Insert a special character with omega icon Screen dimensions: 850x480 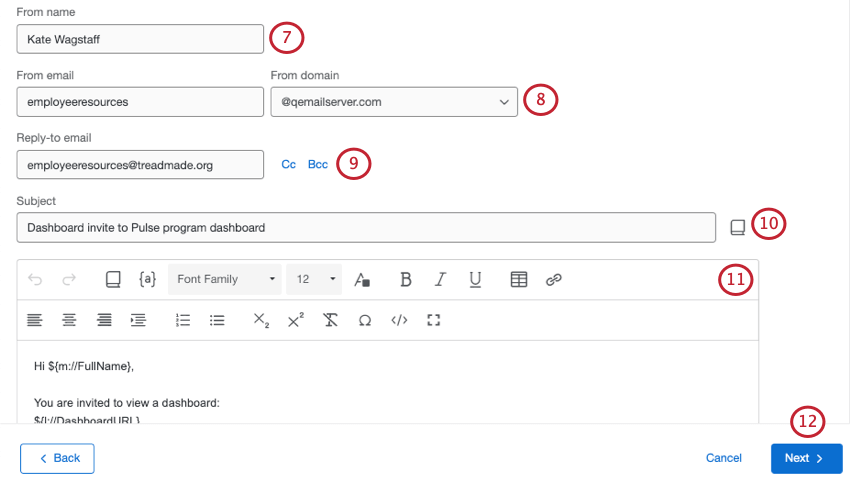point(365,321)
